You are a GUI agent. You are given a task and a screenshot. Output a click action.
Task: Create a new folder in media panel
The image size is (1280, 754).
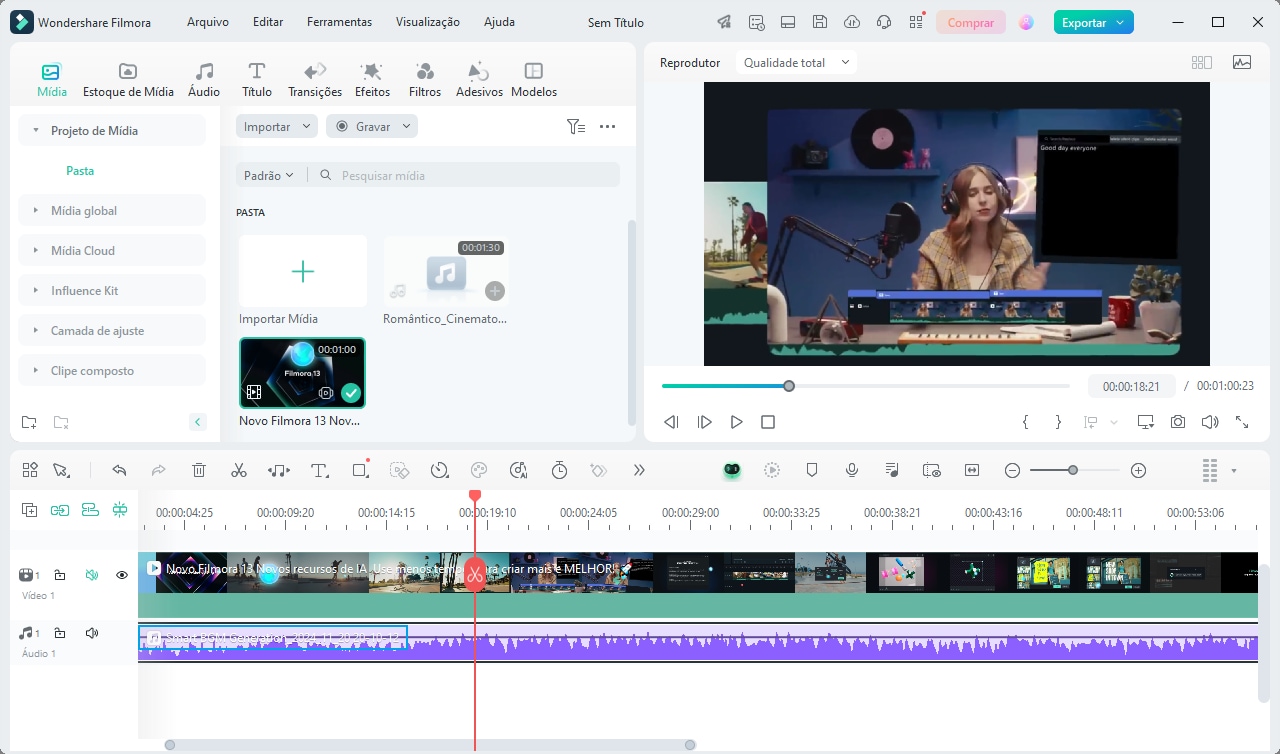click(x=29, y=422)
